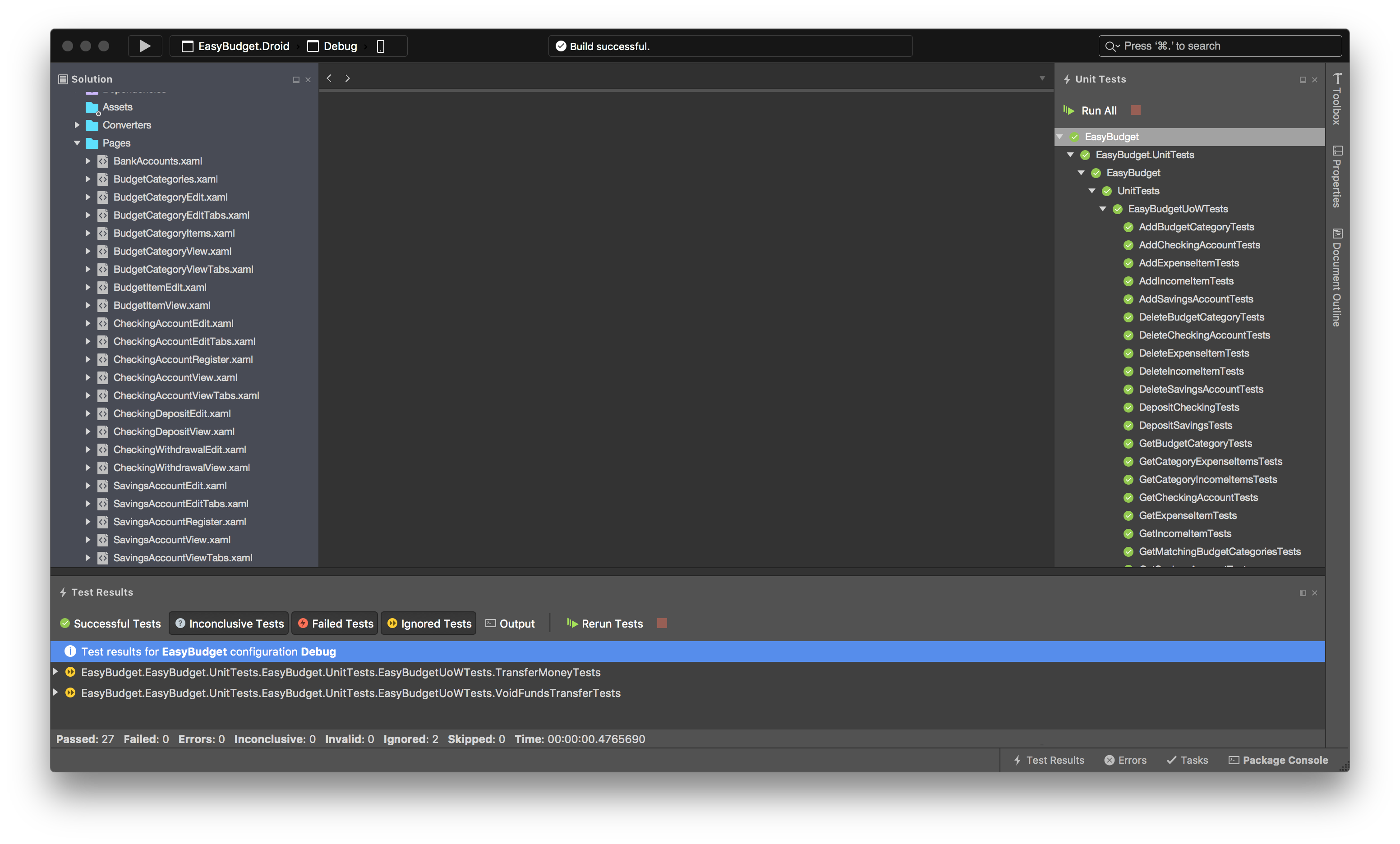Select AddBudgetCategoryTests in test tree
Screen dimensions: 1400x844
[1197, 227]
